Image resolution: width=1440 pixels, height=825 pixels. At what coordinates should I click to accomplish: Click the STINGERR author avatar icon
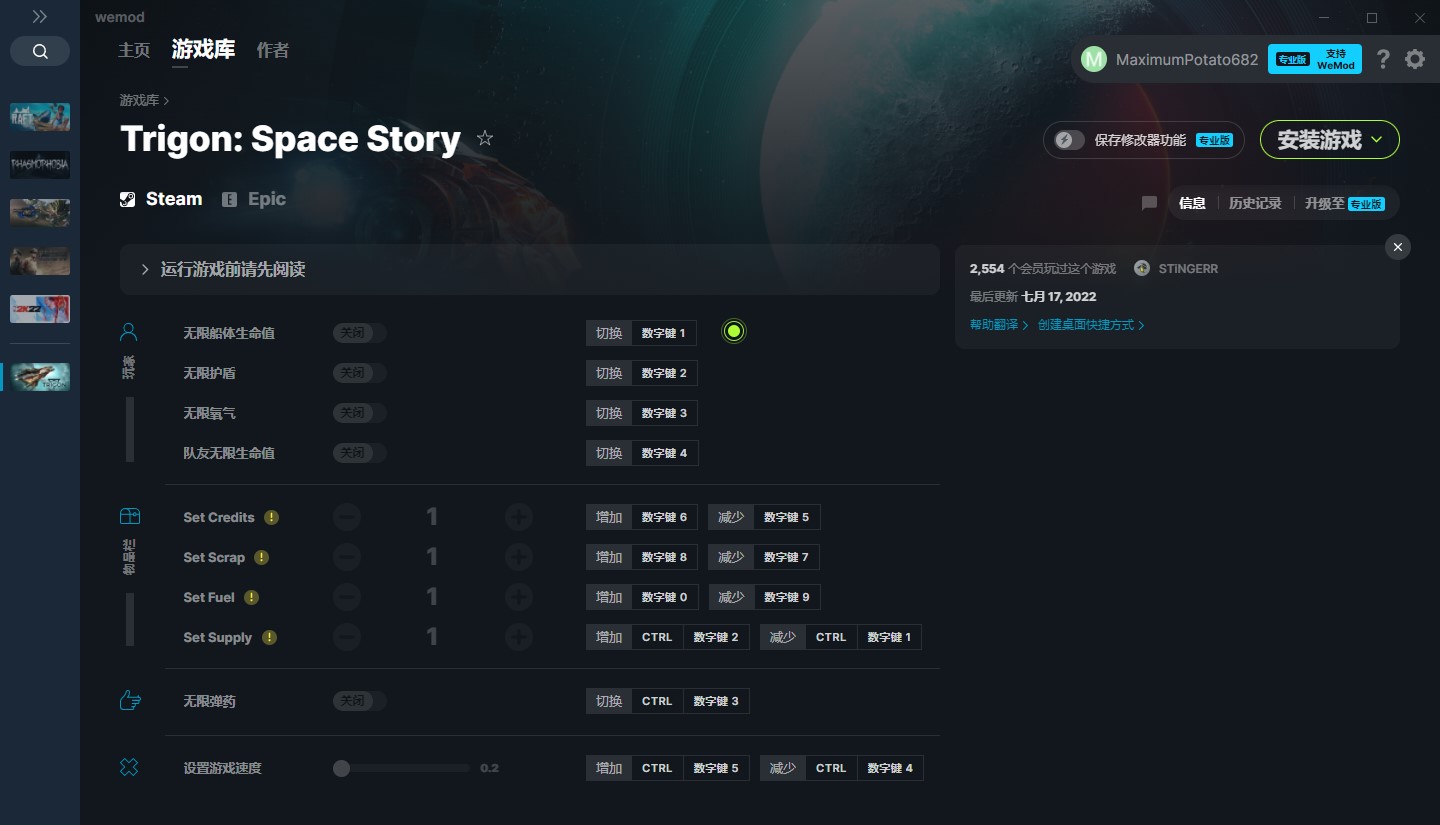click(1142, 268)
